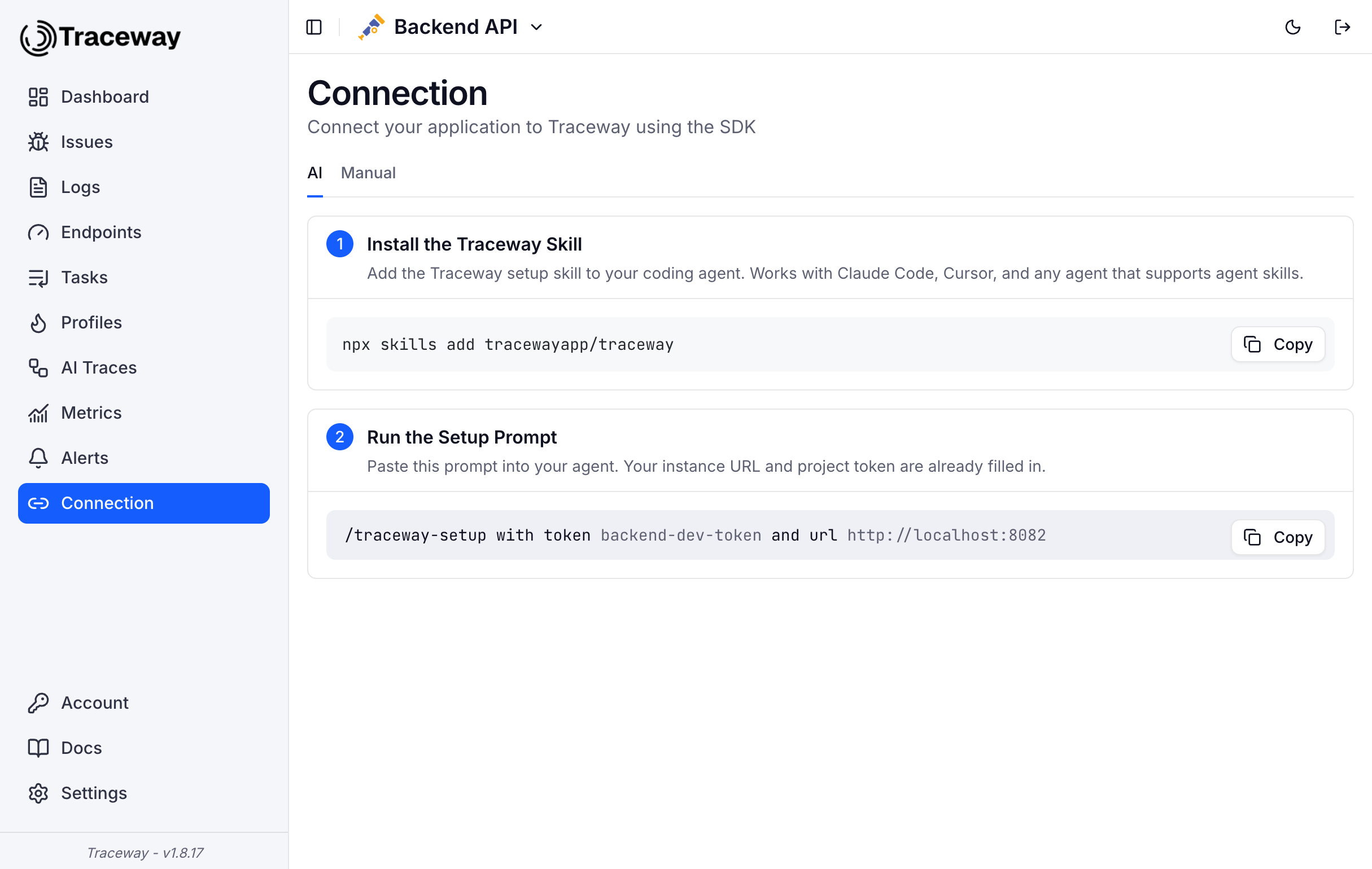This screenshot has height=869, width=1372.
Task: Toggle dark mode with moon icon
Action: [x=1292, y=27]
